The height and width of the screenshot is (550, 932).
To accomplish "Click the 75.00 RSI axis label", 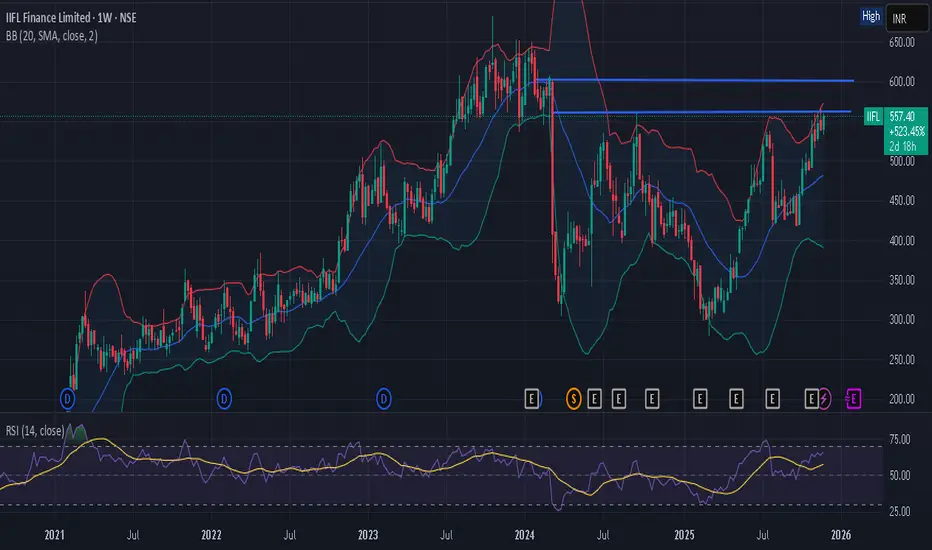I will pyautogui.click(x=899, y=439).
